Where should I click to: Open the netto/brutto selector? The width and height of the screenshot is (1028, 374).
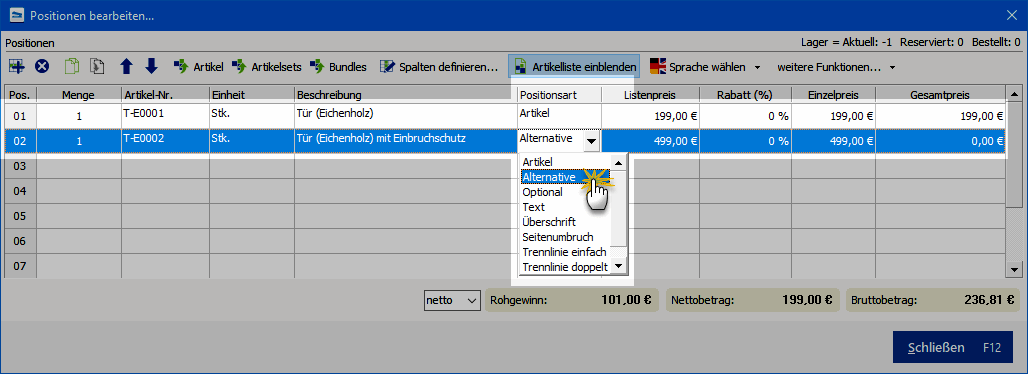[452, 301]
